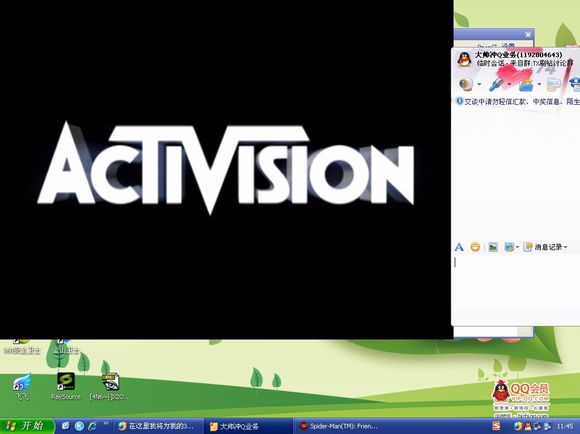The image size is (580, 434).
Task: Click the 临时会话 group source text
Action: click(x=525, y=63)
